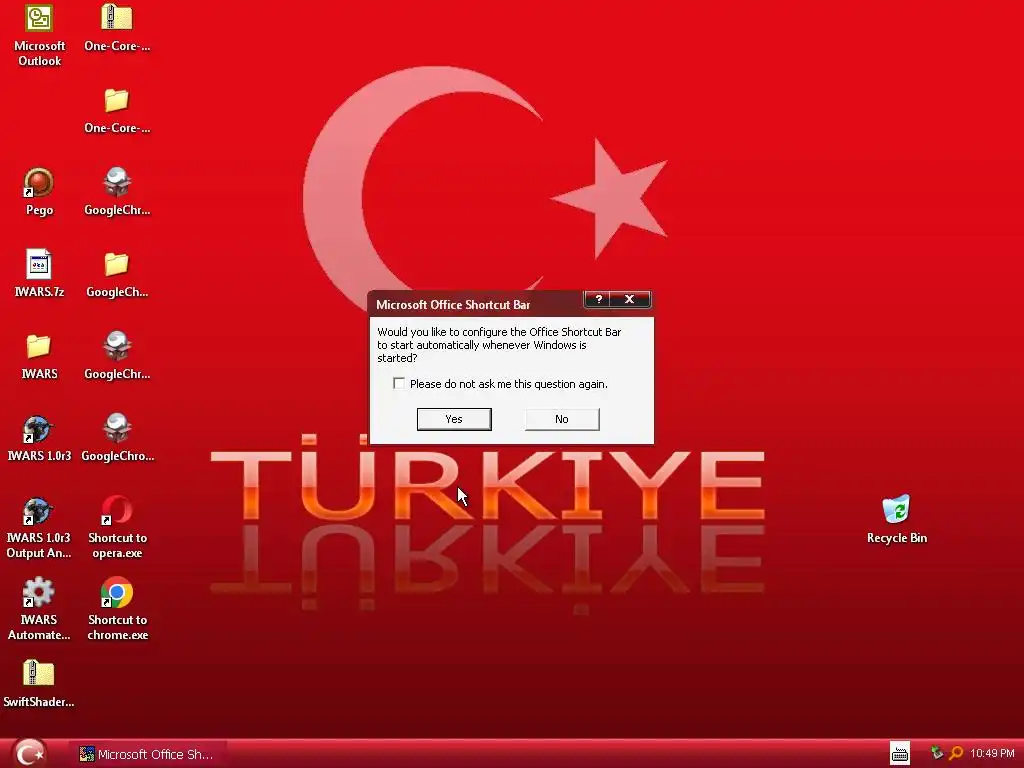The height and width of the screenshot is (768, 1024).
Task: Click the Microsoft Office Shortcut Bar title
Action: 453,305
